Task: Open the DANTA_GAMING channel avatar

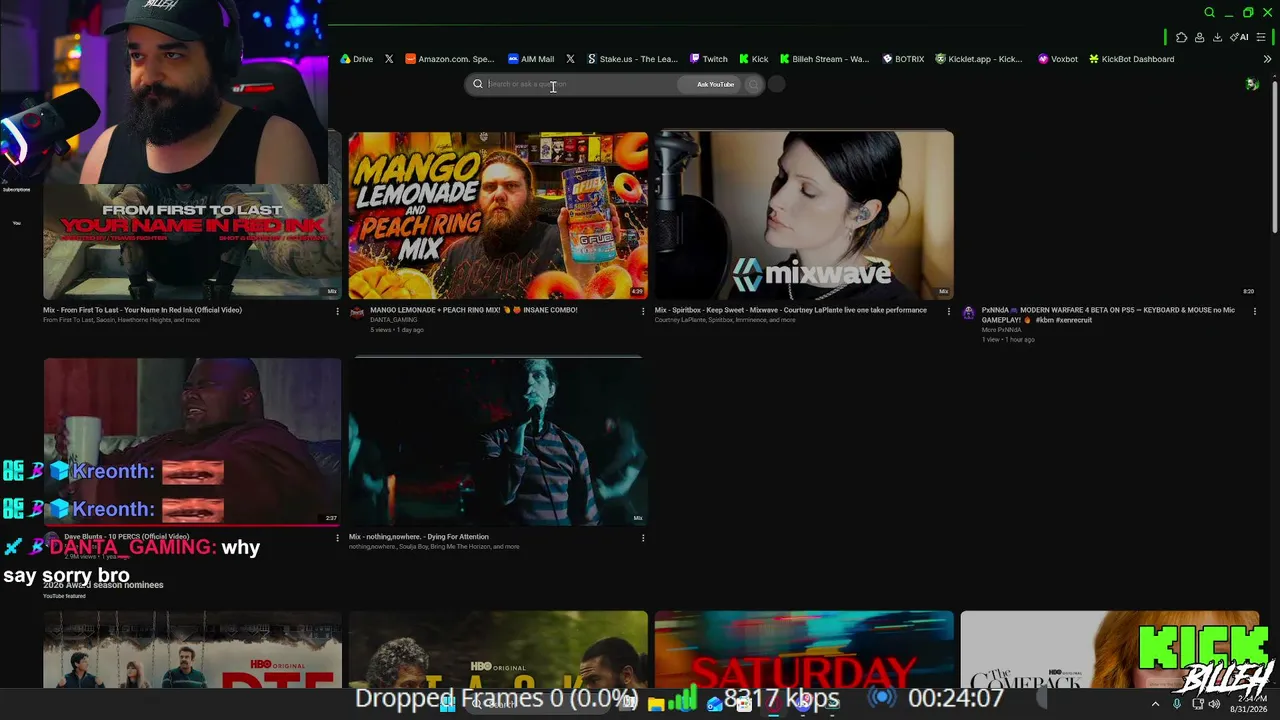Action: pyautogui.click(x=357, y=313)
